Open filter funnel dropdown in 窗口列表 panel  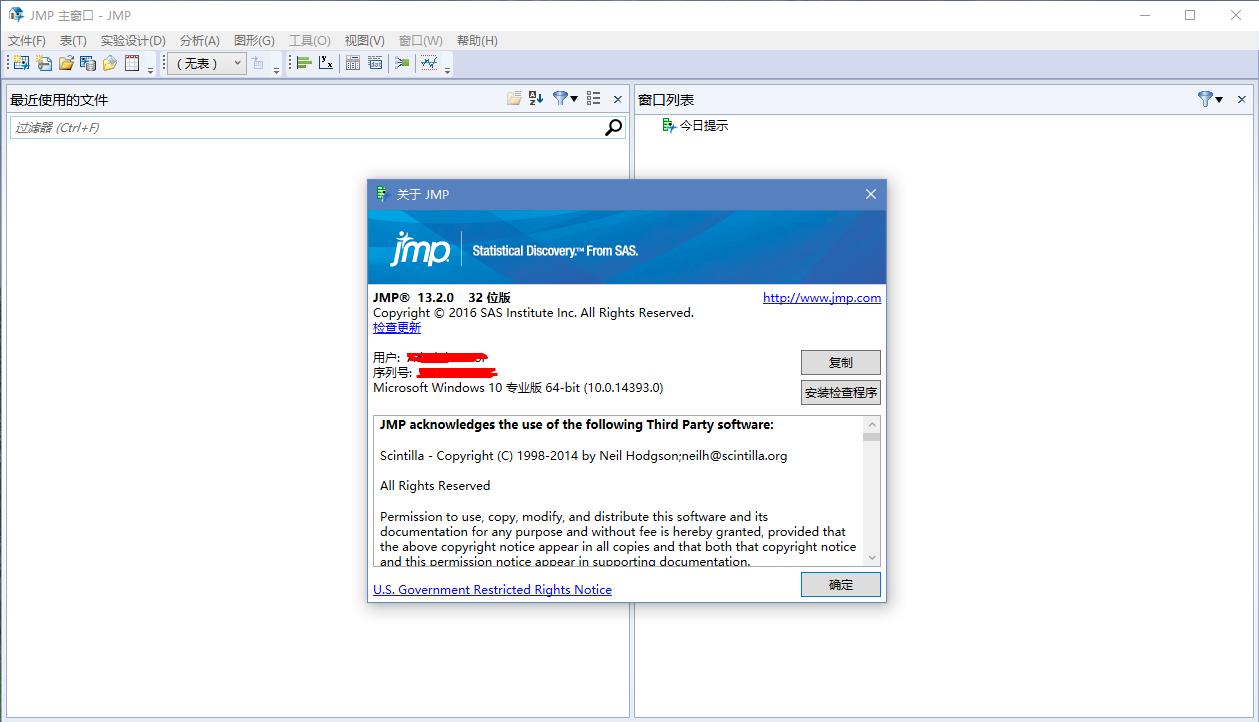[x=1210, y=99]
